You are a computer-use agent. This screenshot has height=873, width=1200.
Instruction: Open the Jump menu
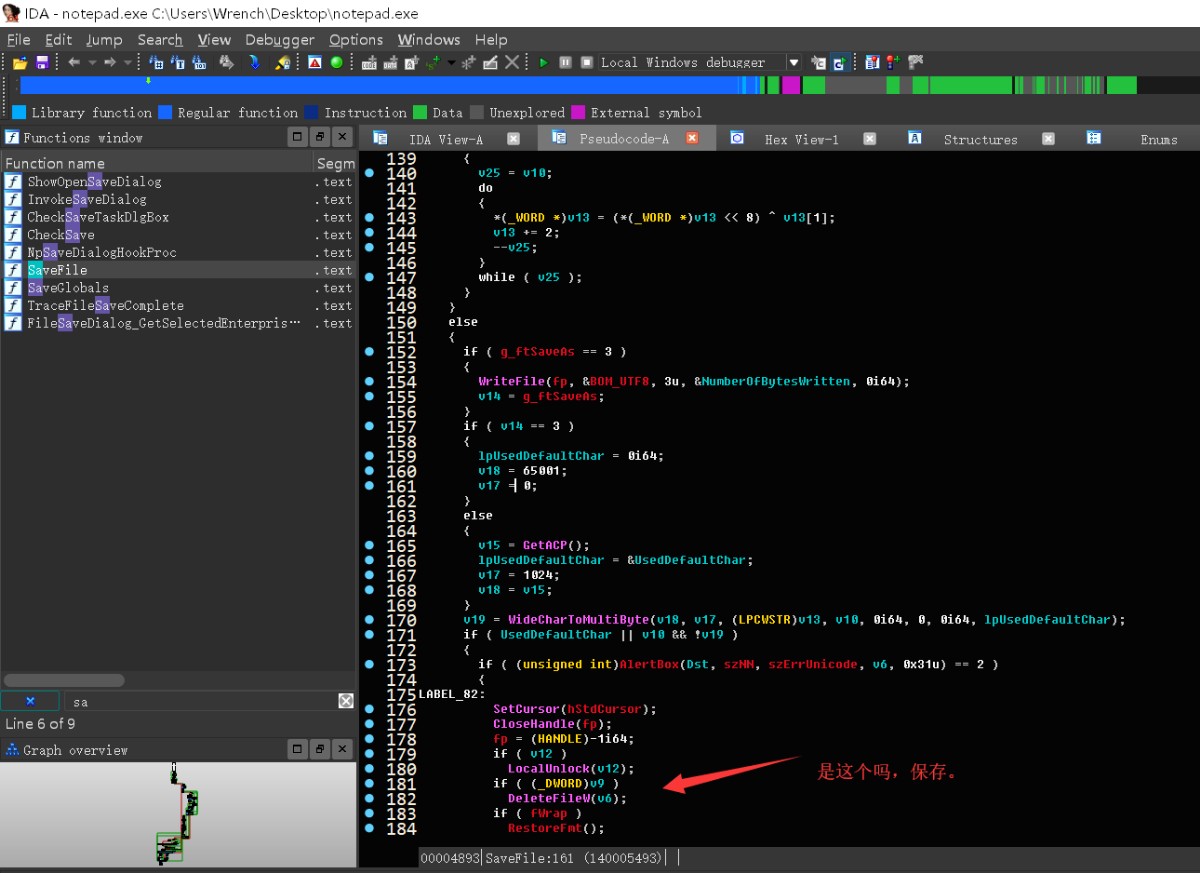coord(104,40)
